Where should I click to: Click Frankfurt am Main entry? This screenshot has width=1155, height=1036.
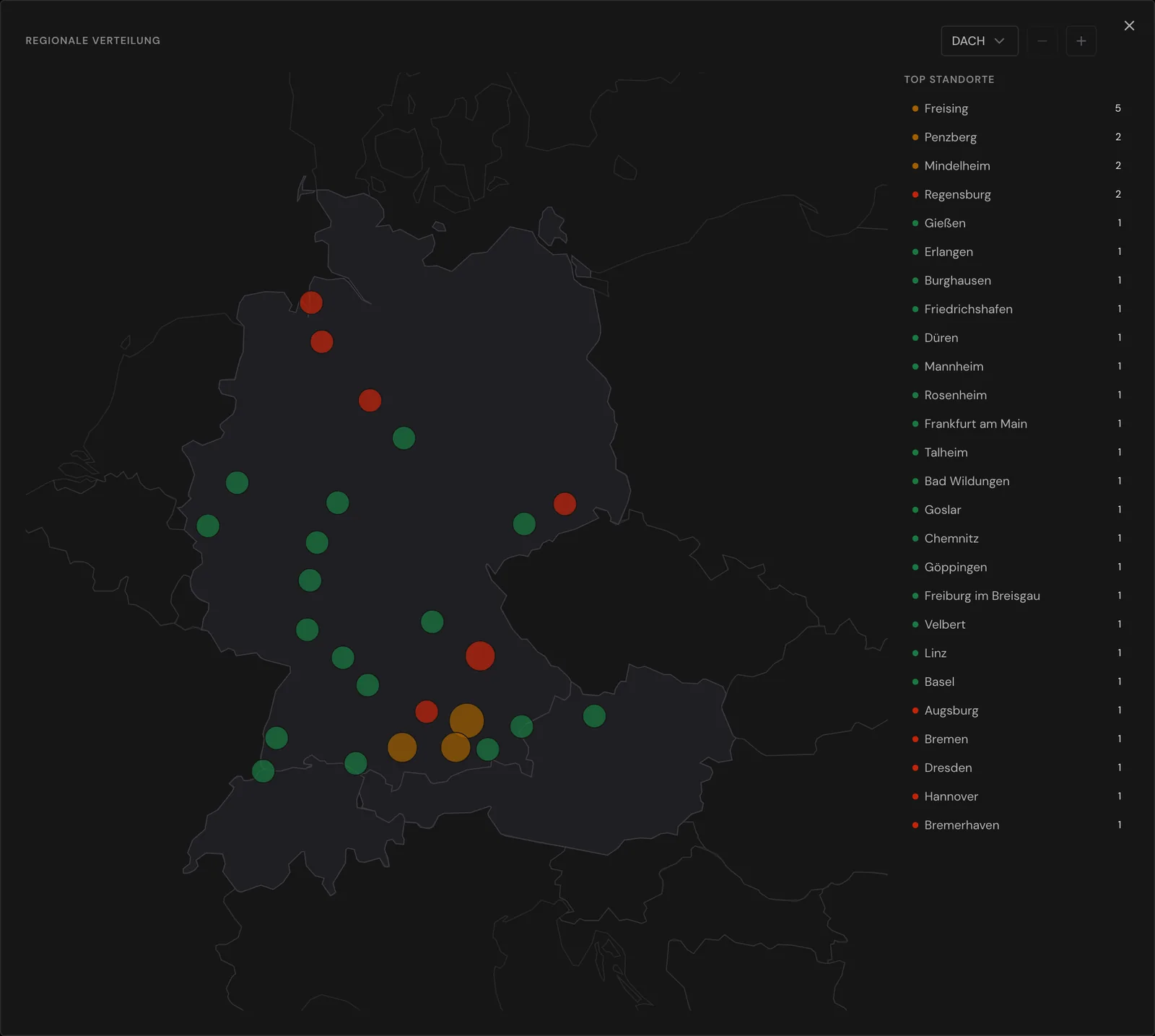1016,424
